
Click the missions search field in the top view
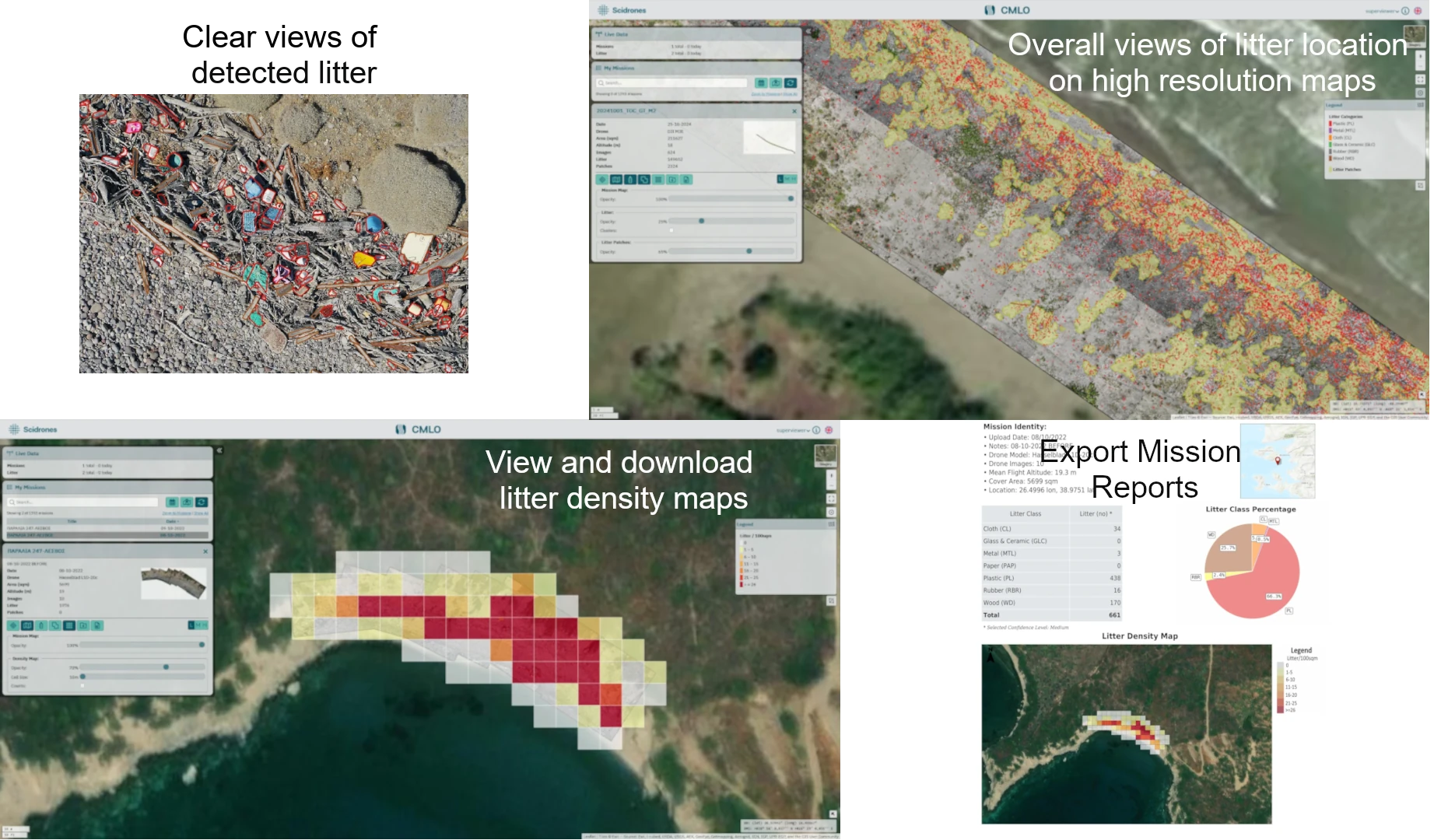click(672, 83)
